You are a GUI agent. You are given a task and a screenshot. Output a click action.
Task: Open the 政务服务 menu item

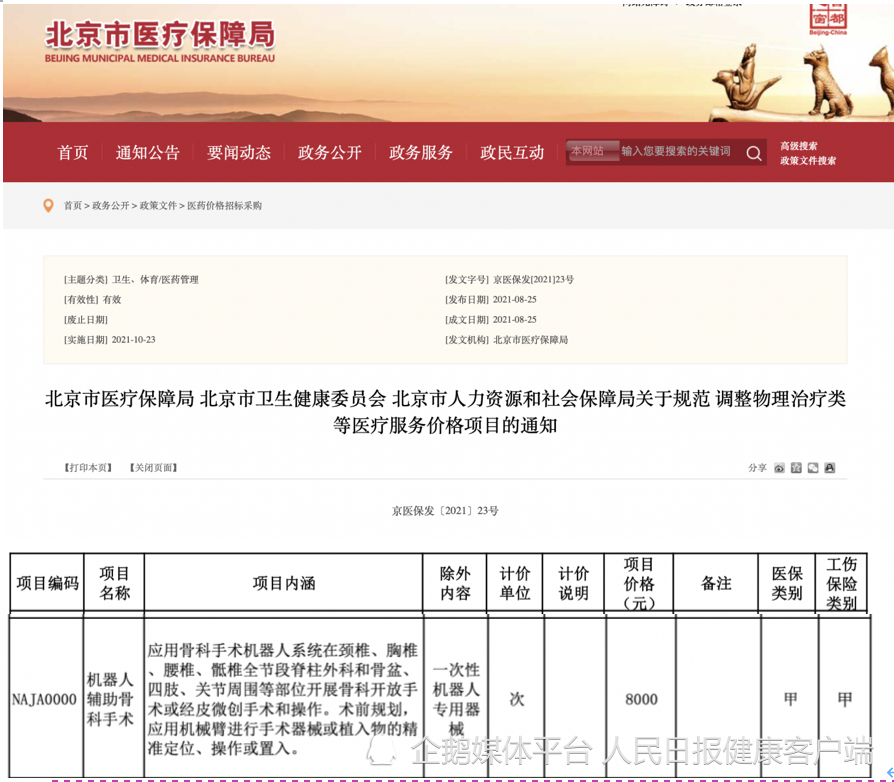[x=421, y=153]
